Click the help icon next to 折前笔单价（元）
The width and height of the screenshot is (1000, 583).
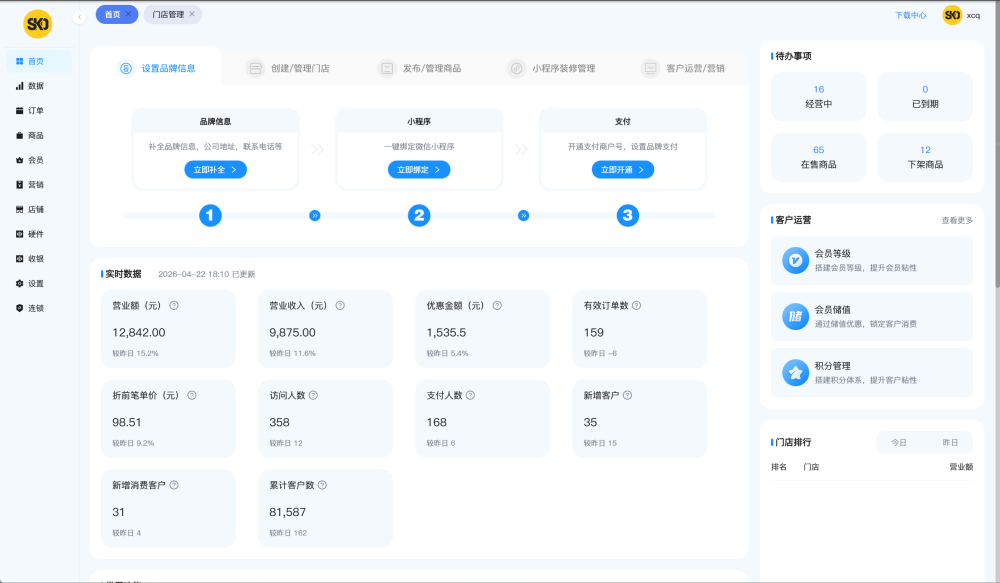pyautogui.click(x=191, y=395)
